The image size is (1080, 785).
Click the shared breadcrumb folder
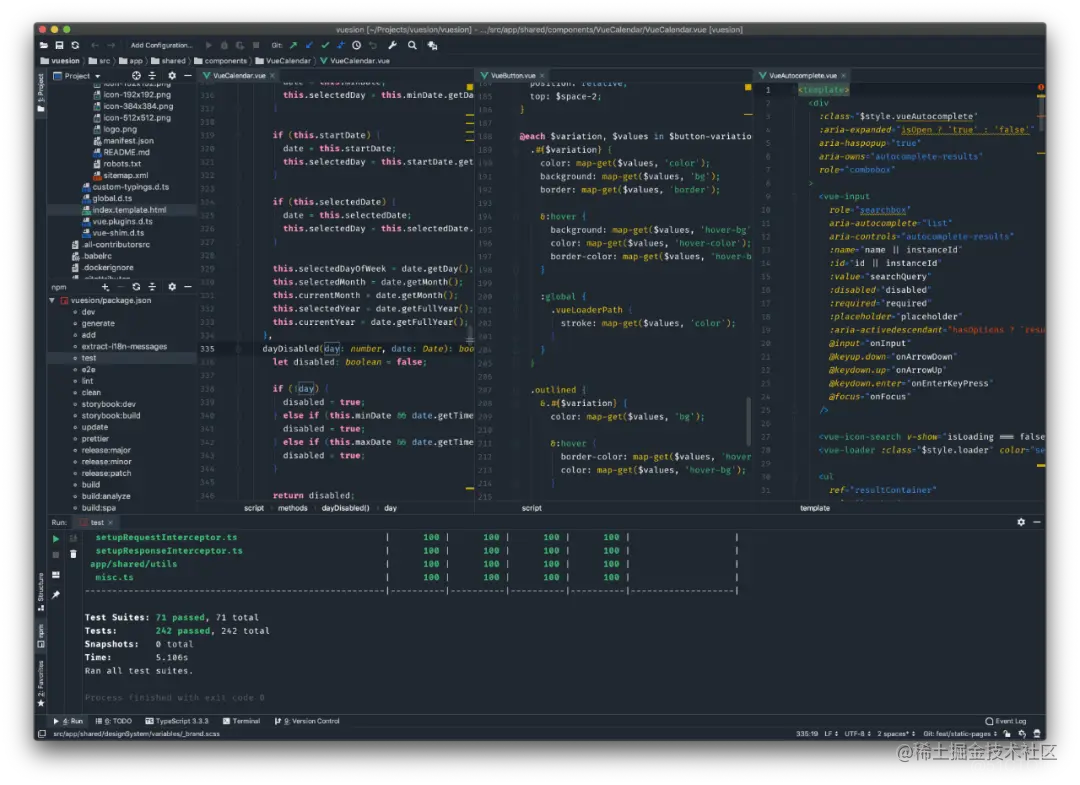click(169, 61)
